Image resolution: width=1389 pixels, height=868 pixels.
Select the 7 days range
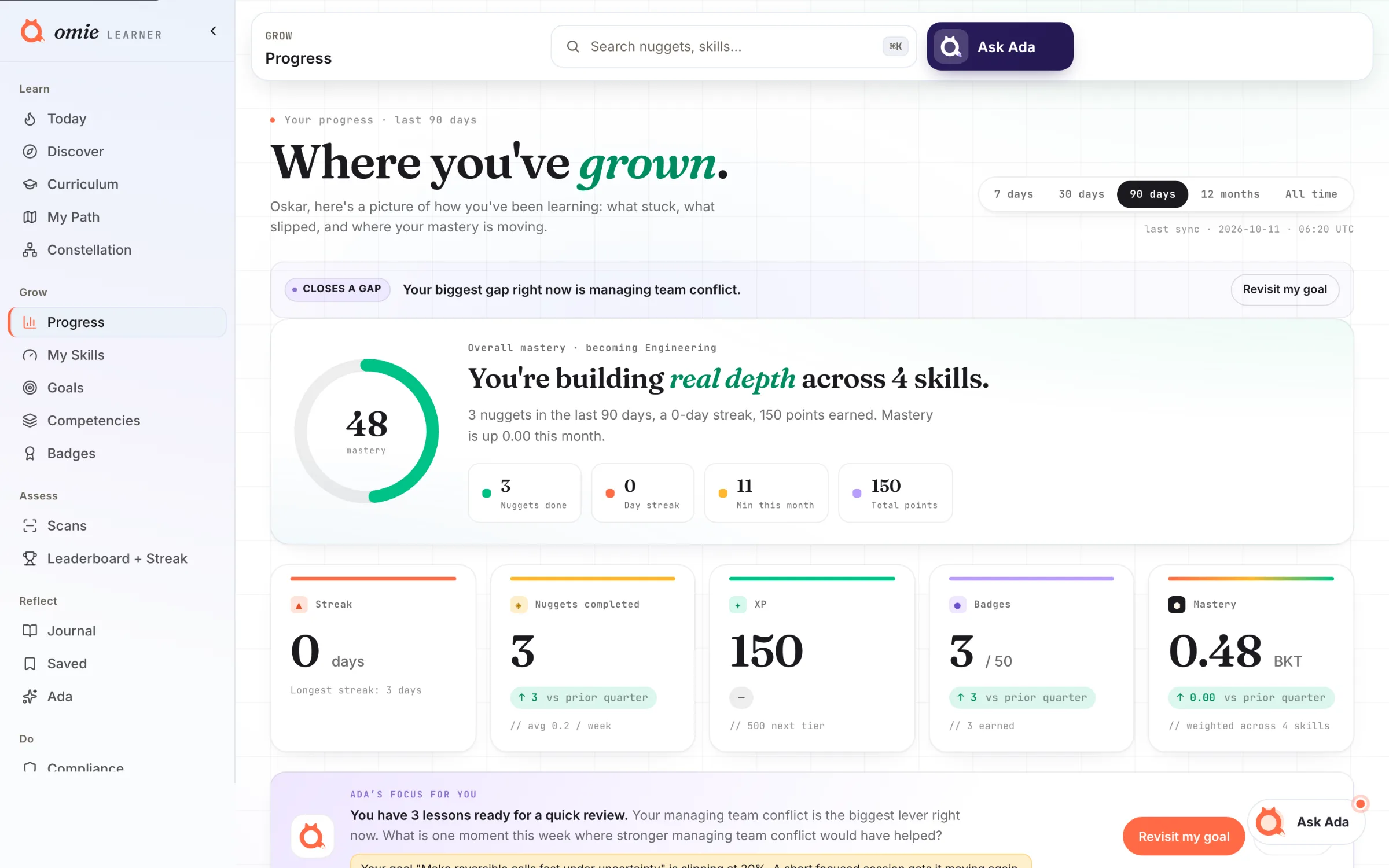tap(1013, 194)
